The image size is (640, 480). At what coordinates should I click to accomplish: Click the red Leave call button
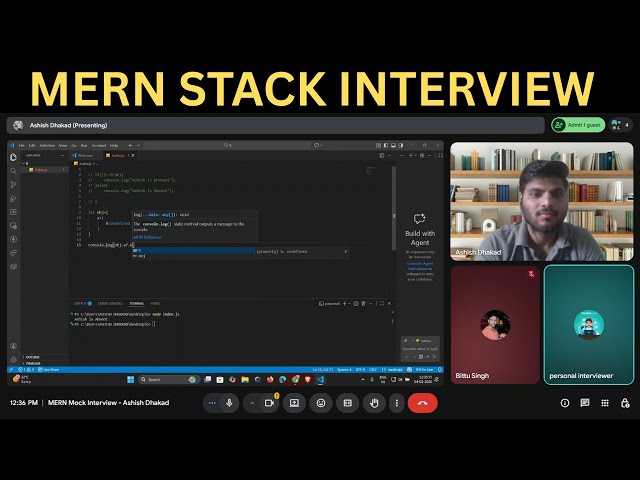click(x=422, y=403)
